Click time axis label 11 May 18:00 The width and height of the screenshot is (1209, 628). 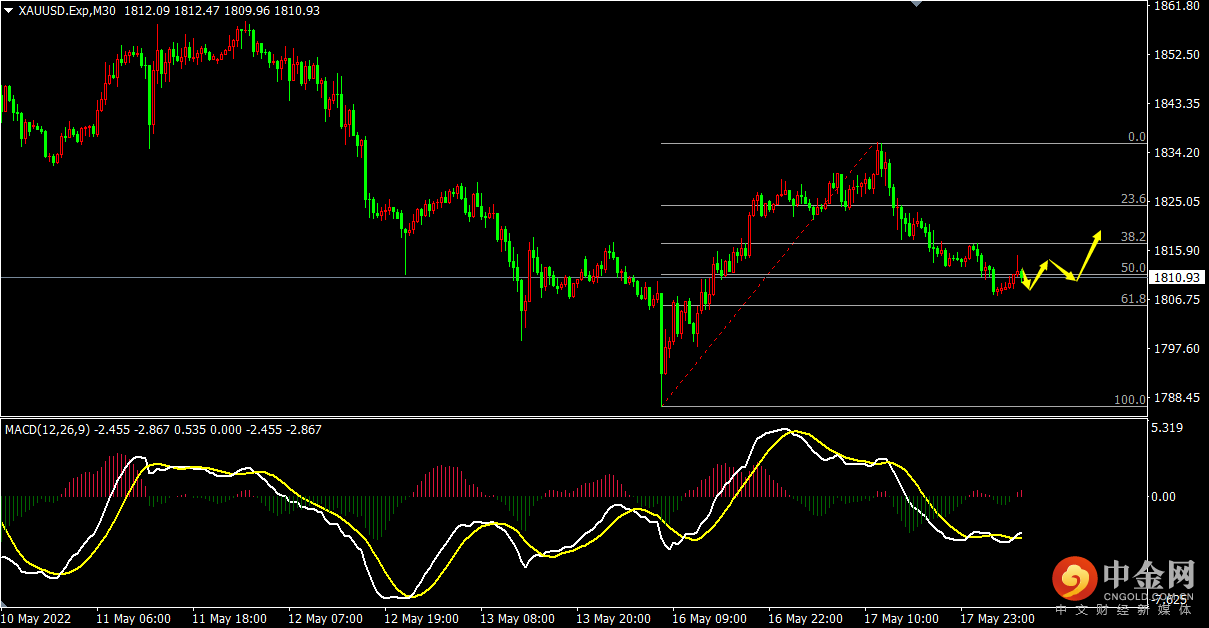(x=229, y=619)
